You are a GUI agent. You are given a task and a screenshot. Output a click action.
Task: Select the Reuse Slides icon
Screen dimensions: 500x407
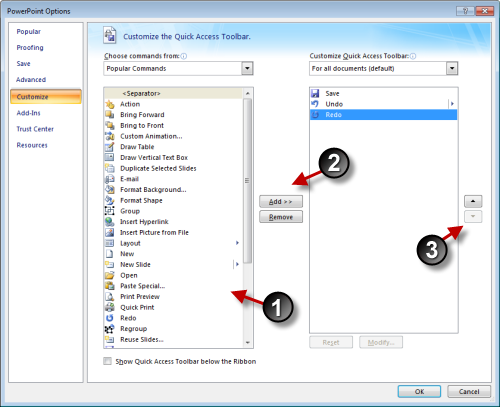tap(110, 340)
